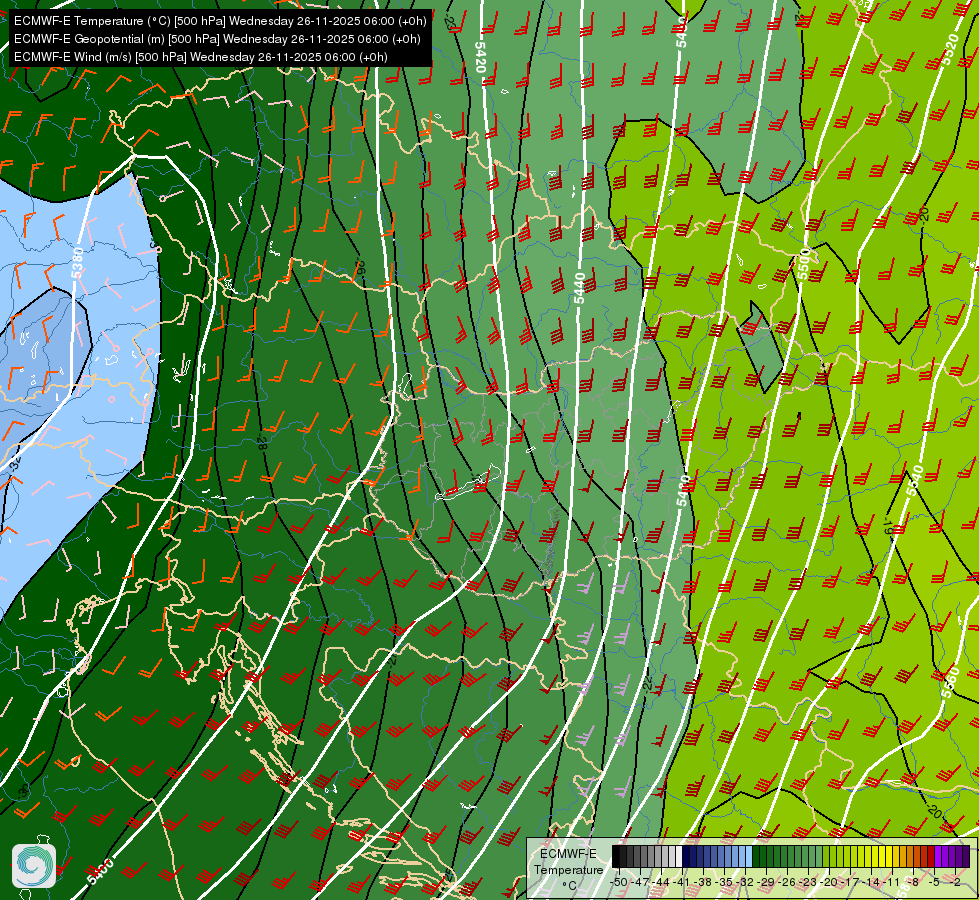Select the ECMWF-E Wind (m/s) title line
Screen dimensions: 979x900
point(200,57)
